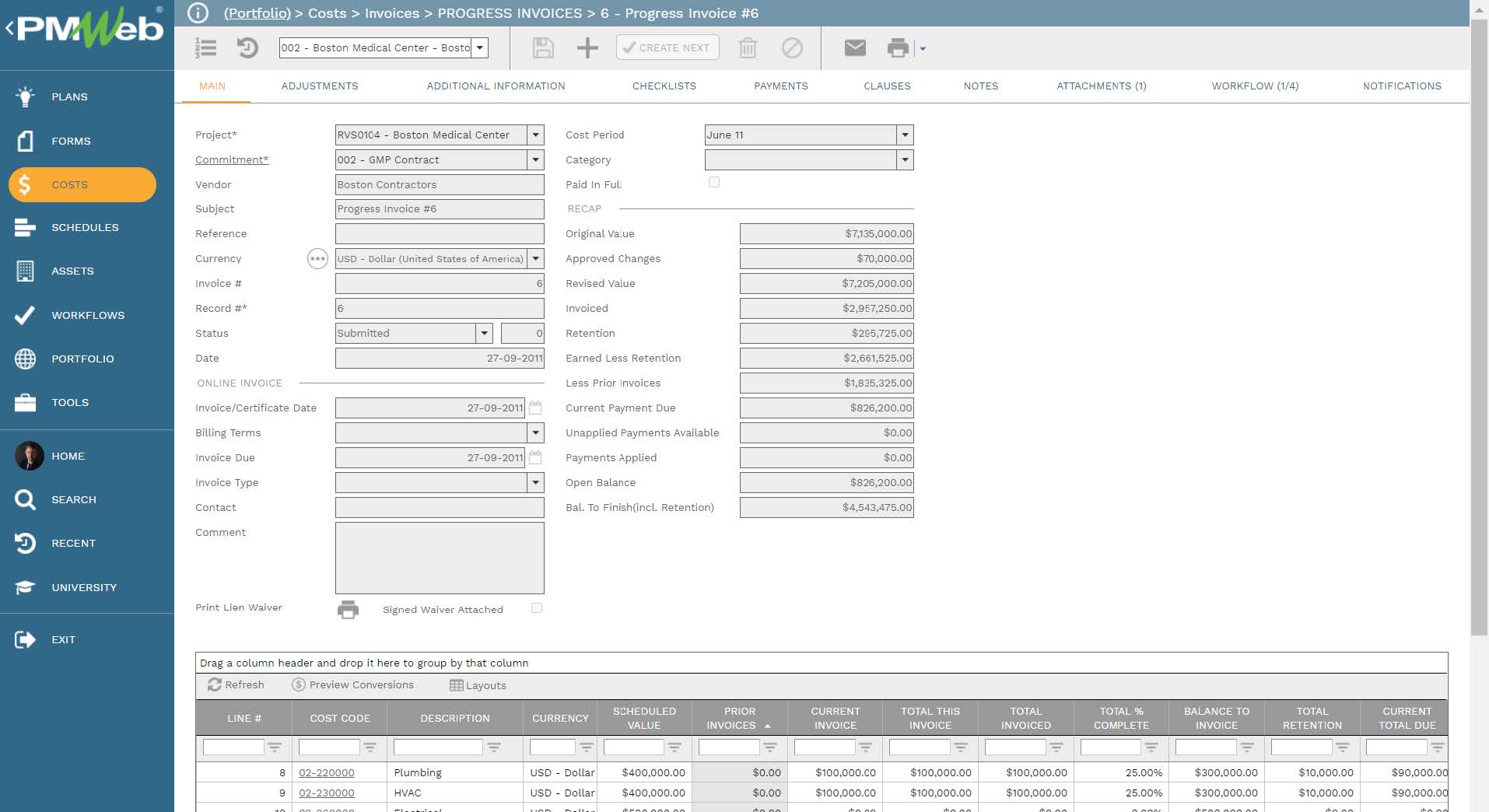Open calendar picker for Invoice Due
The height and width of the screenshot is (812, 1489).
click(x=535, y=457)
